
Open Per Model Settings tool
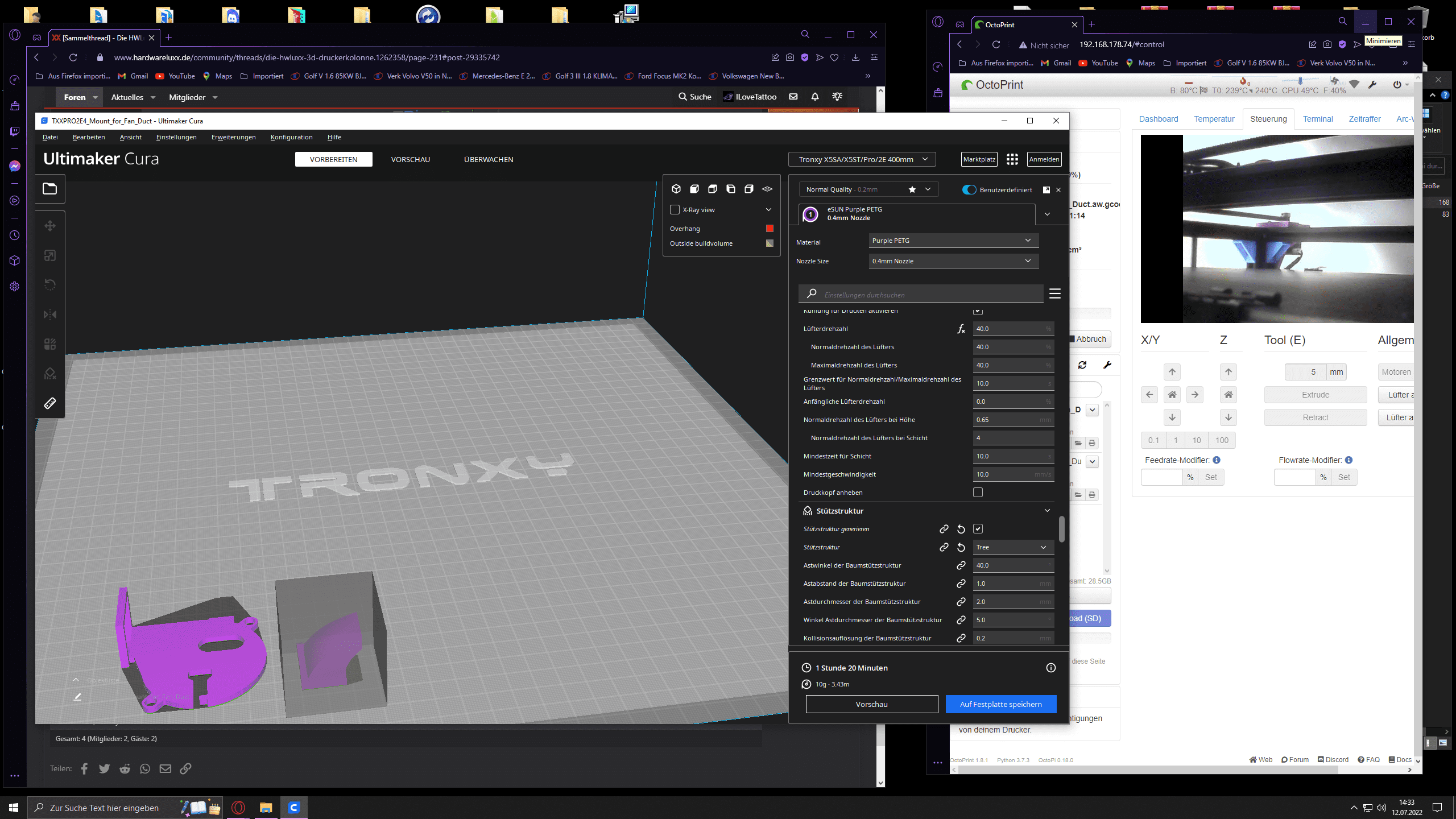pyautogui.click(x=50, y=344)
